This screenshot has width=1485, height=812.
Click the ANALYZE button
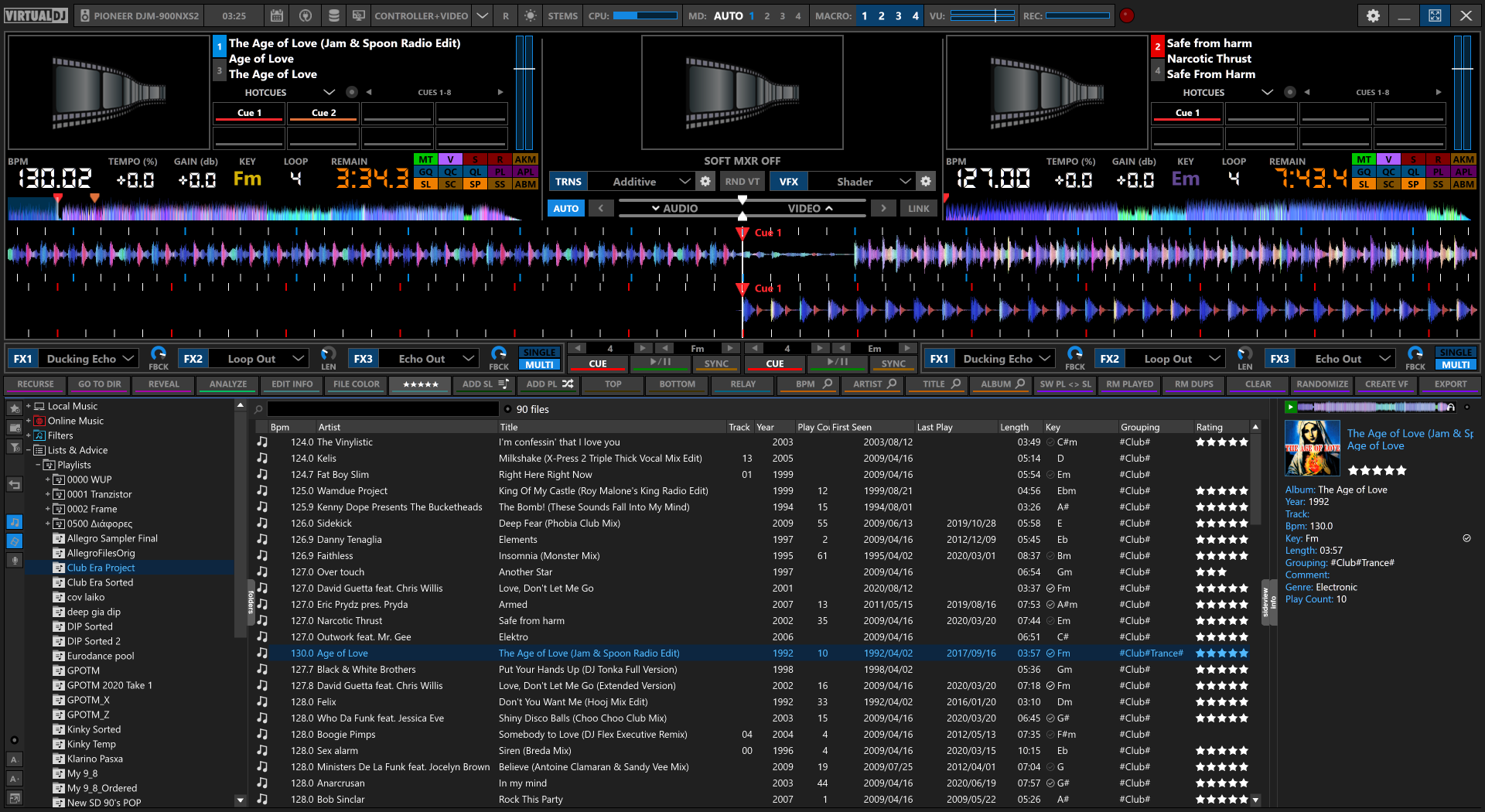[x=228, y=384]
